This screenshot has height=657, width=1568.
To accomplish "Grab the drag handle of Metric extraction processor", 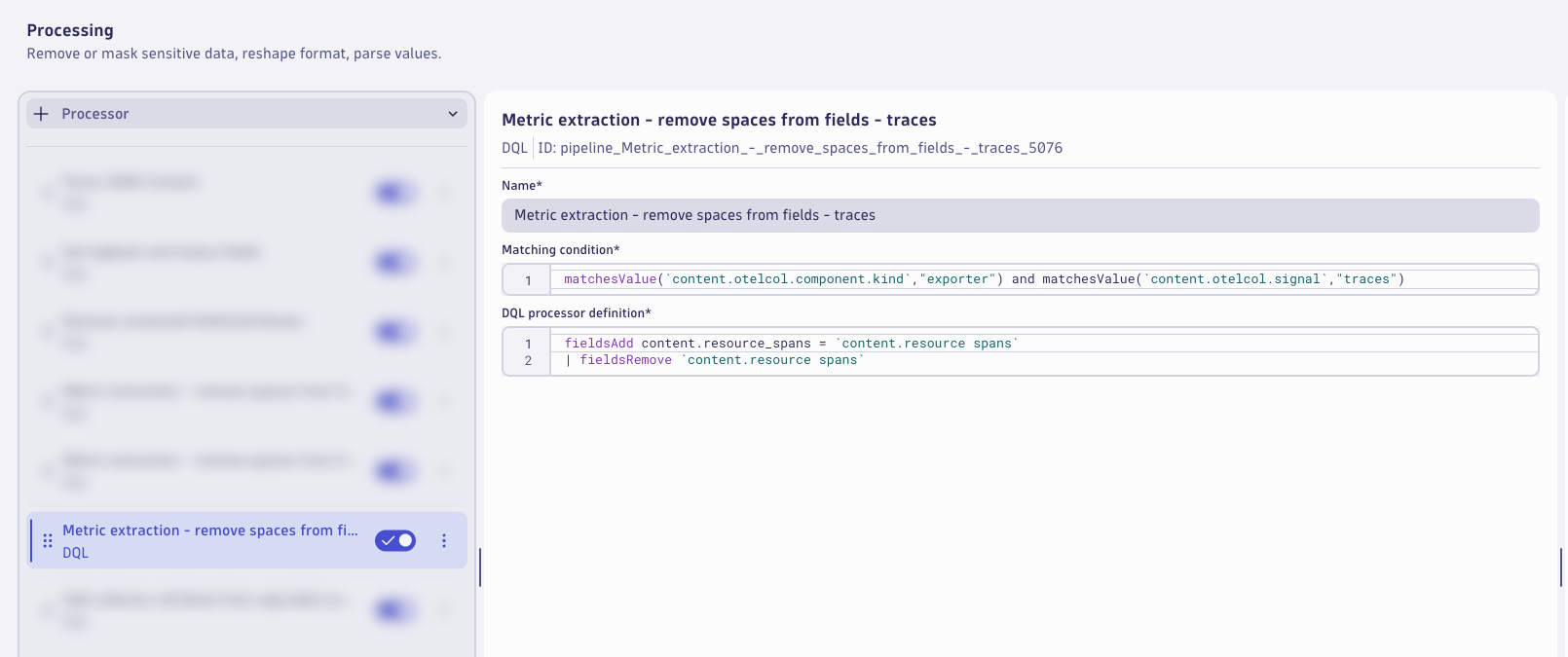I will pyautogui.click(x=48, y=540).
